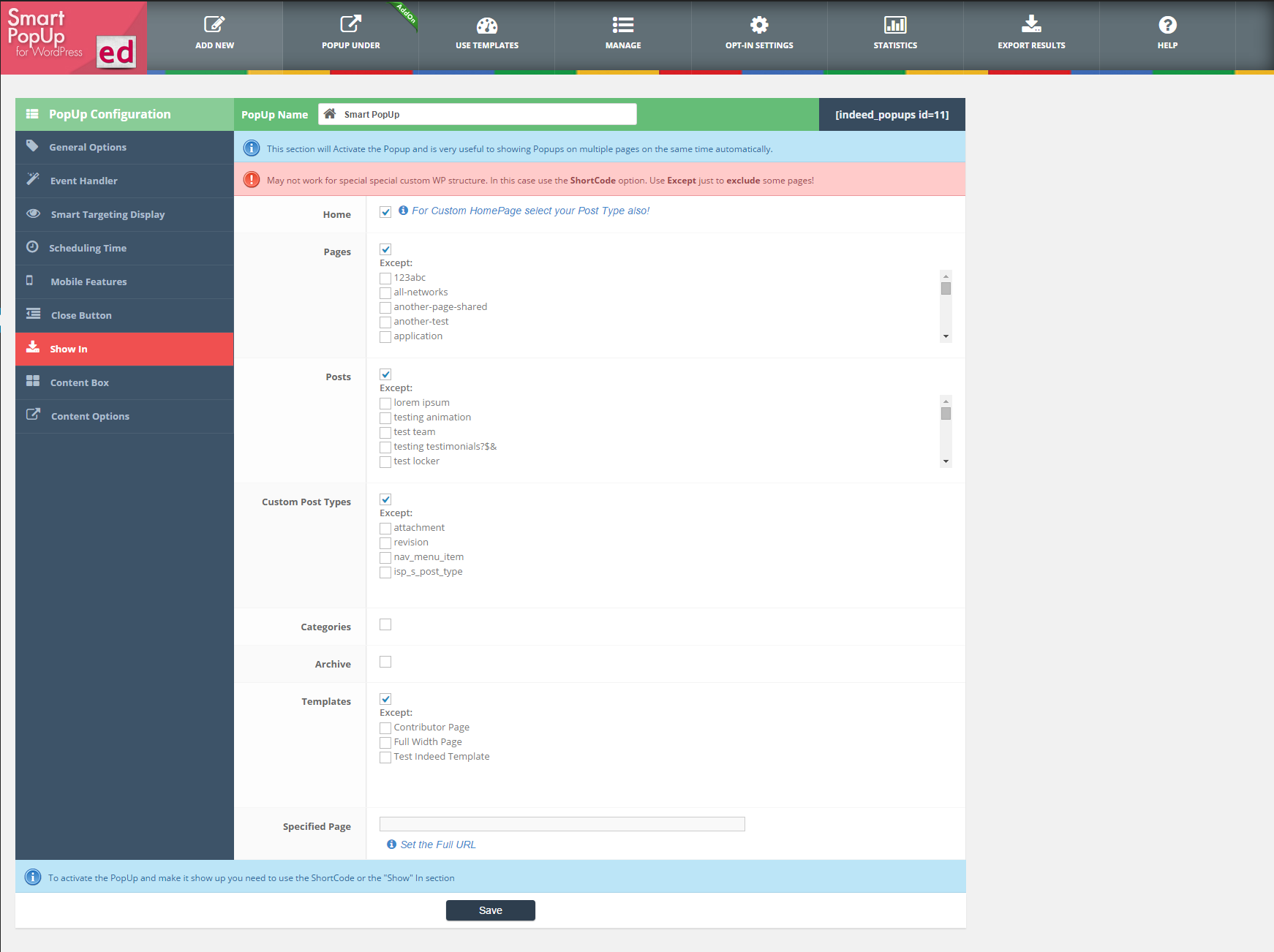Click the Export Results download icon
Viewport: 1274px width, 952px height.
[x=1031, y=24]
